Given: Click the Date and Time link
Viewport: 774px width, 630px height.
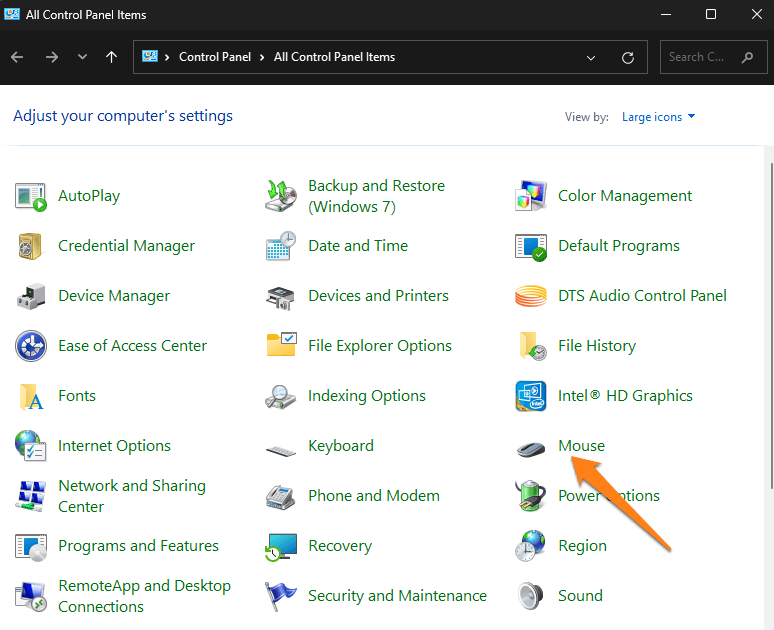Looking at the screenshot, I should point(358,246).
